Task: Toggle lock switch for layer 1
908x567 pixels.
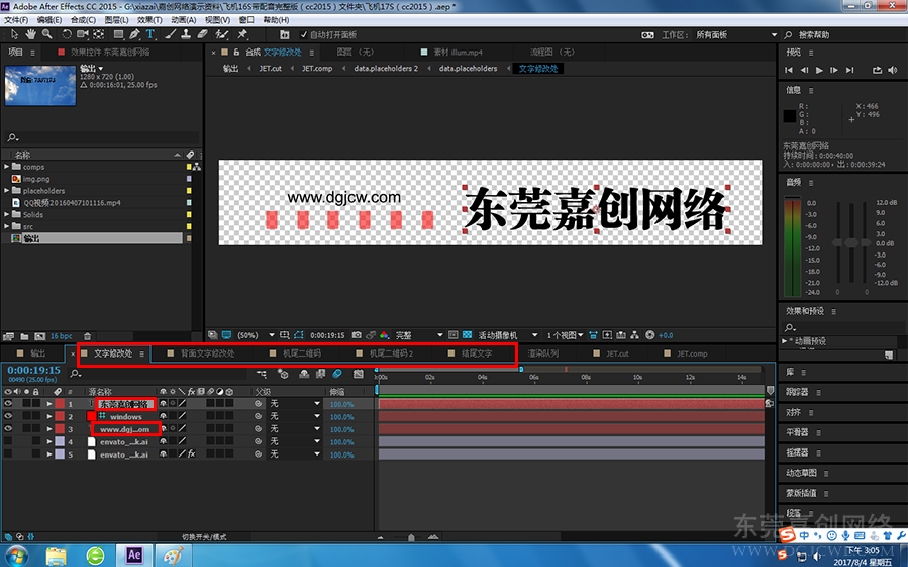Action: click(36, 404)
